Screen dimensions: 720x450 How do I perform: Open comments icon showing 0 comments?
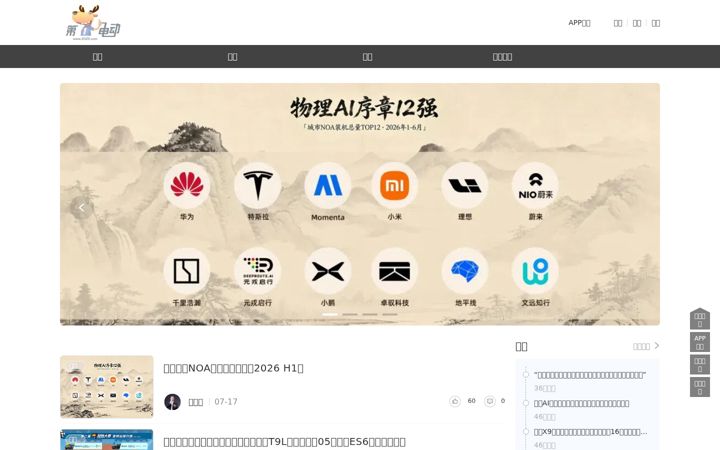490,401
